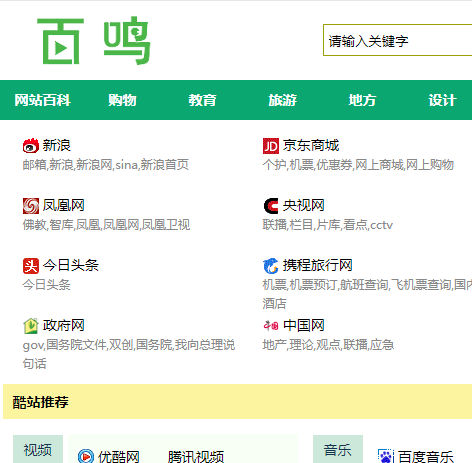
Task: Select the 视频 category label
Action: click(x=38, y=450)
